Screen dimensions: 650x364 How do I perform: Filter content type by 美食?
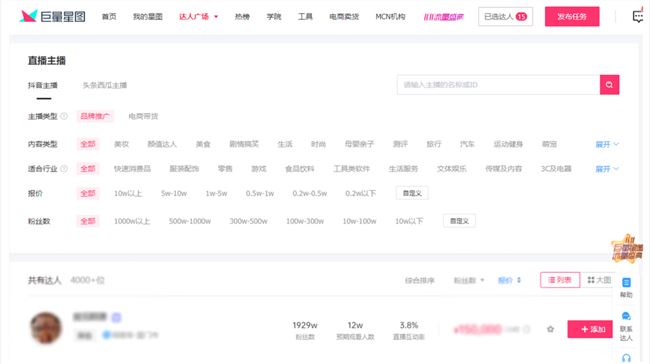coord(203,144)
